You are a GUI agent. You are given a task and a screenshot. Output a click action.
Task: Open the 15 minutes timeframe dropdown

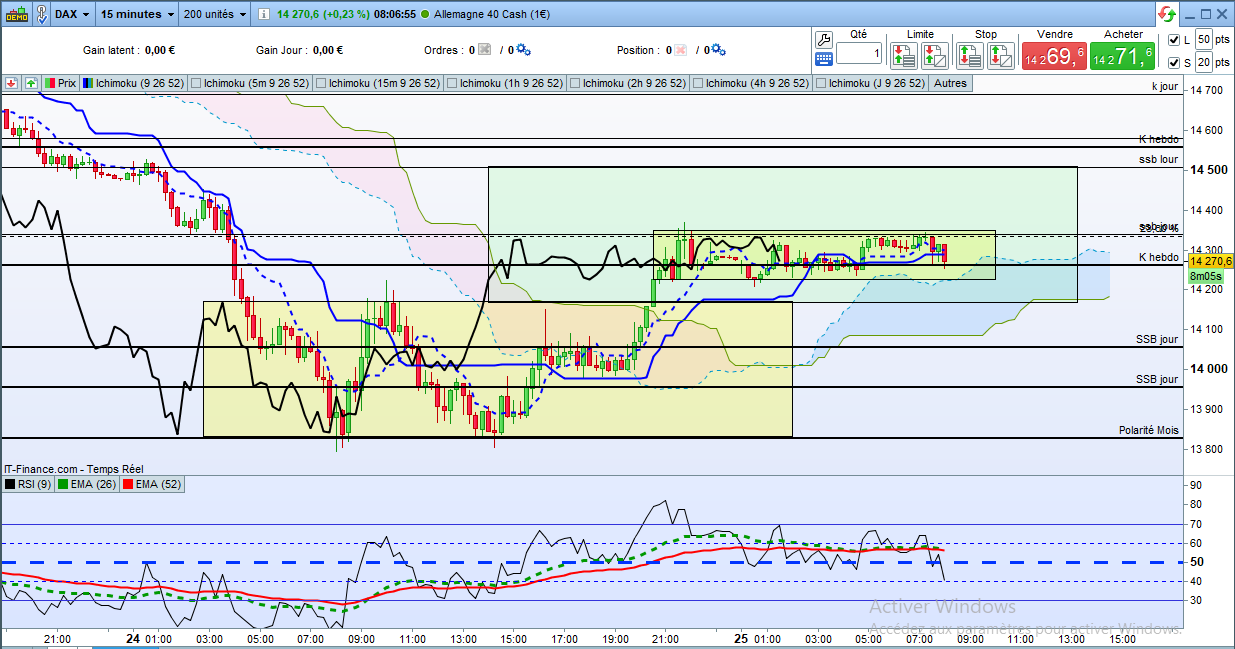(x=138, y=14)
